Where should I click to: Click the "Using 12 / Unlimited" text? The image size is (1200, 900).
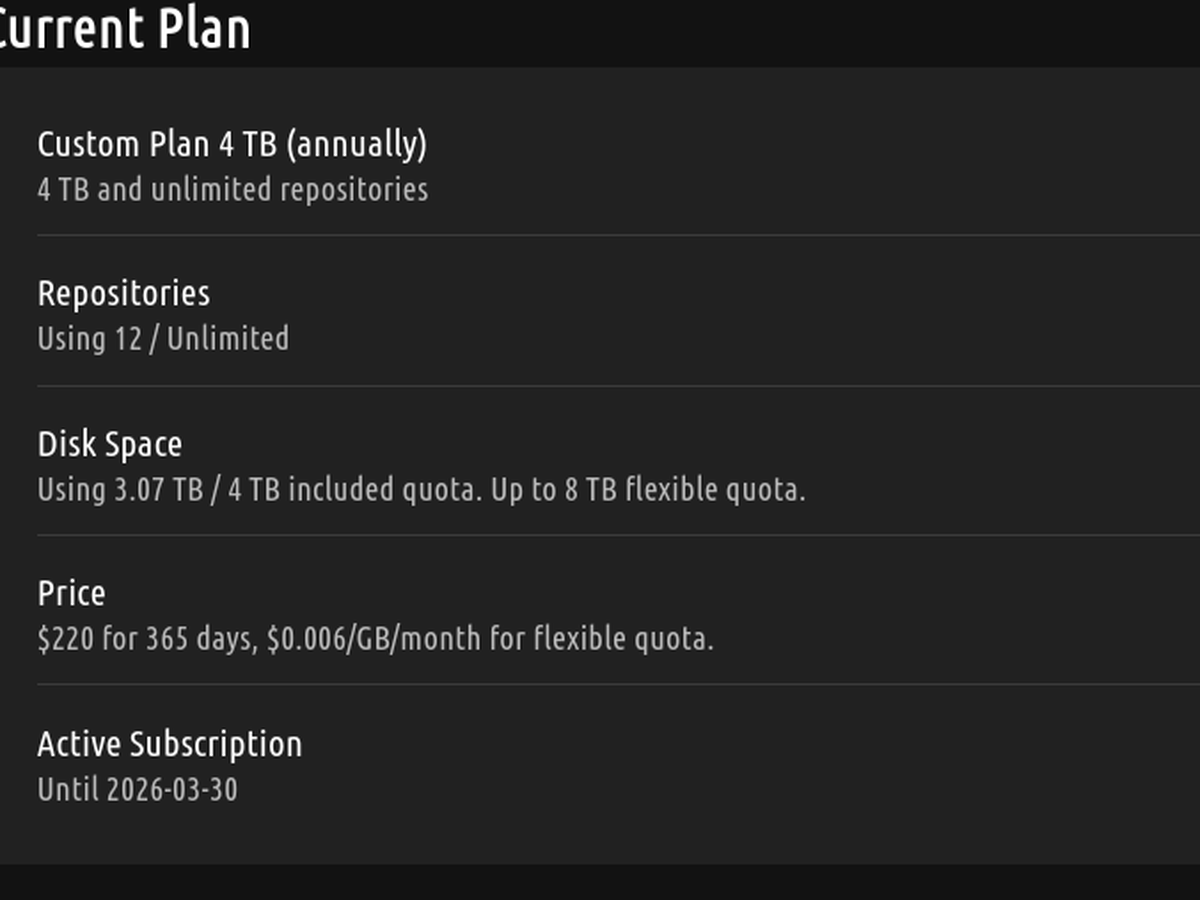pos(162,338)
